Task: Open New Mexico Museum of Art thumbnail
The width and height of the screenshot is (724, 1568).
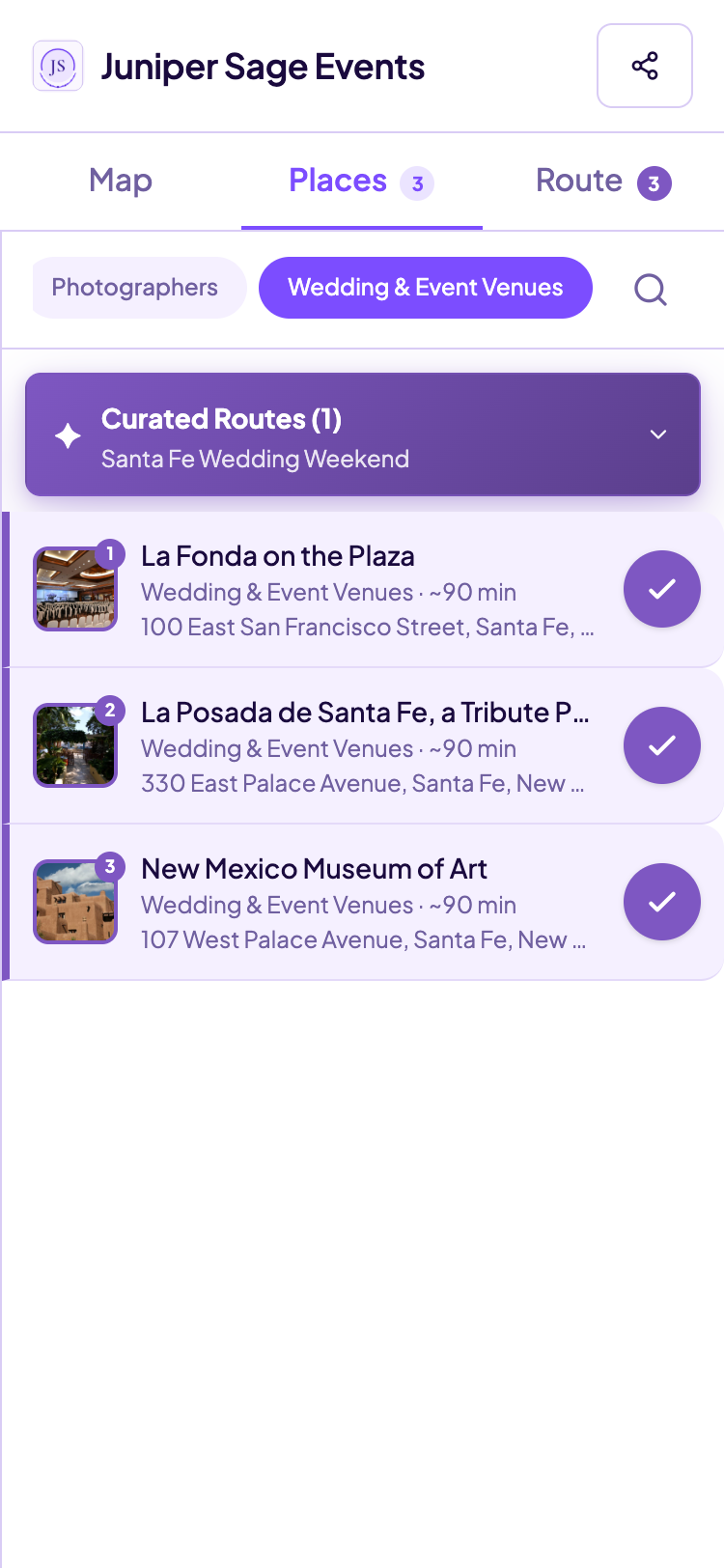Action: 75,902
